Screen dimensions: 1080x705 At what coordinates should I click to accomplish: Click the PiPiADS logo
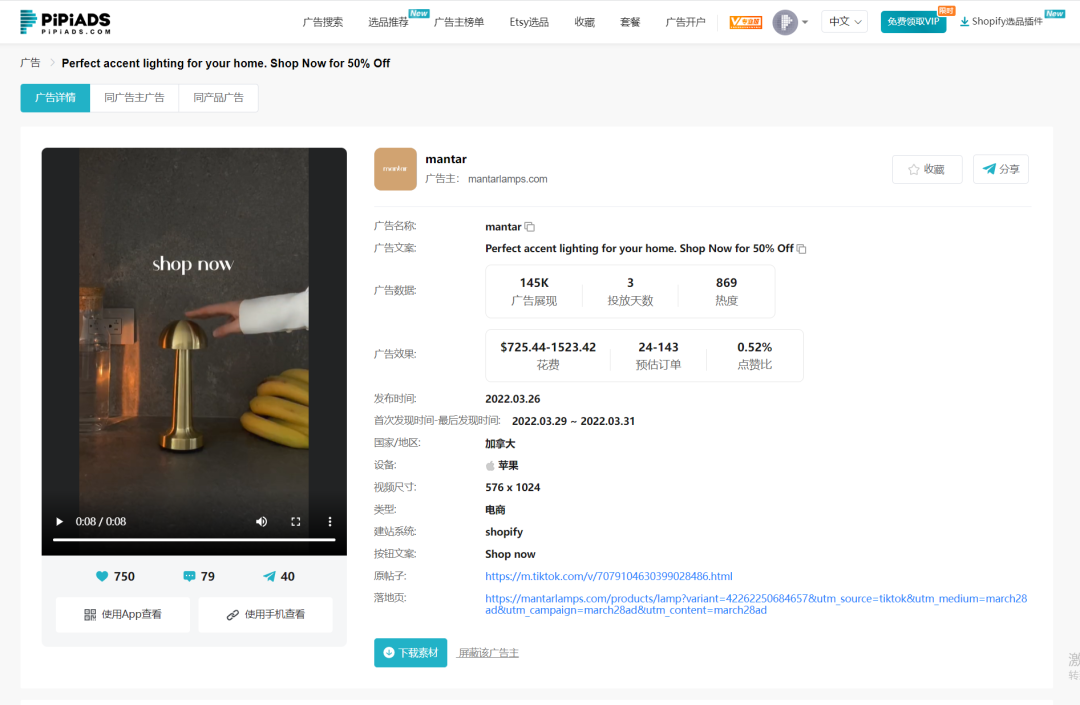coord(65,22)
